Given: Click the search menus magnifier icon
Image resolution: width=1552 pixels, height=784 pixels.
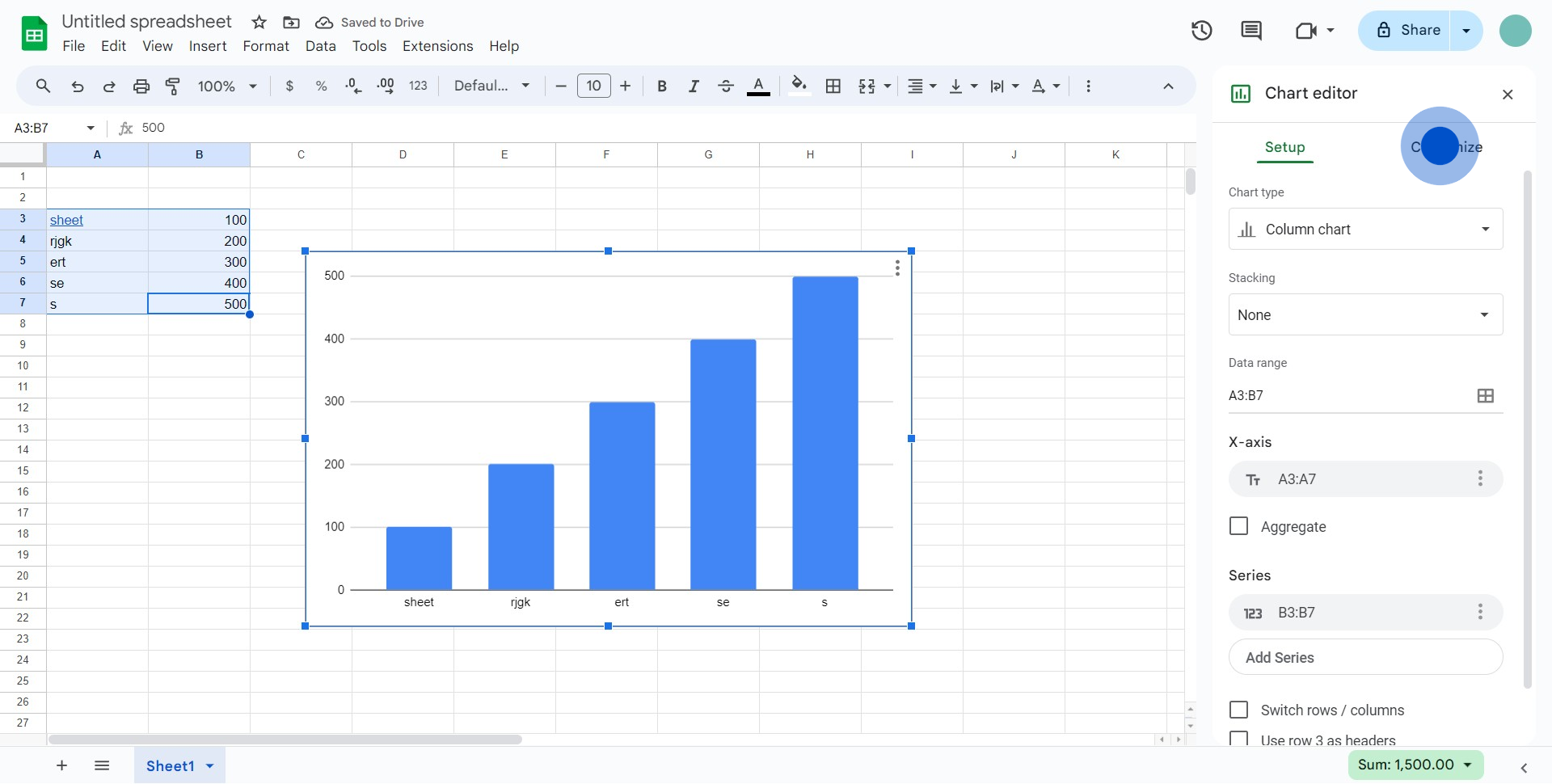Looking at the screenshot, I should (x=43, y=86).
